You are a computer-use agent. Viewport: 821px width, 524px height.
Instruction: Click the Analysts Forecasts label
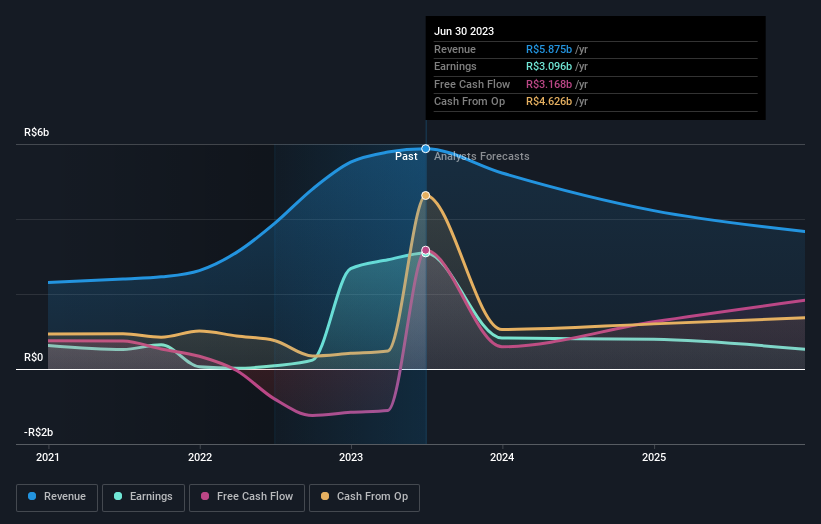[x=482, y=156]
